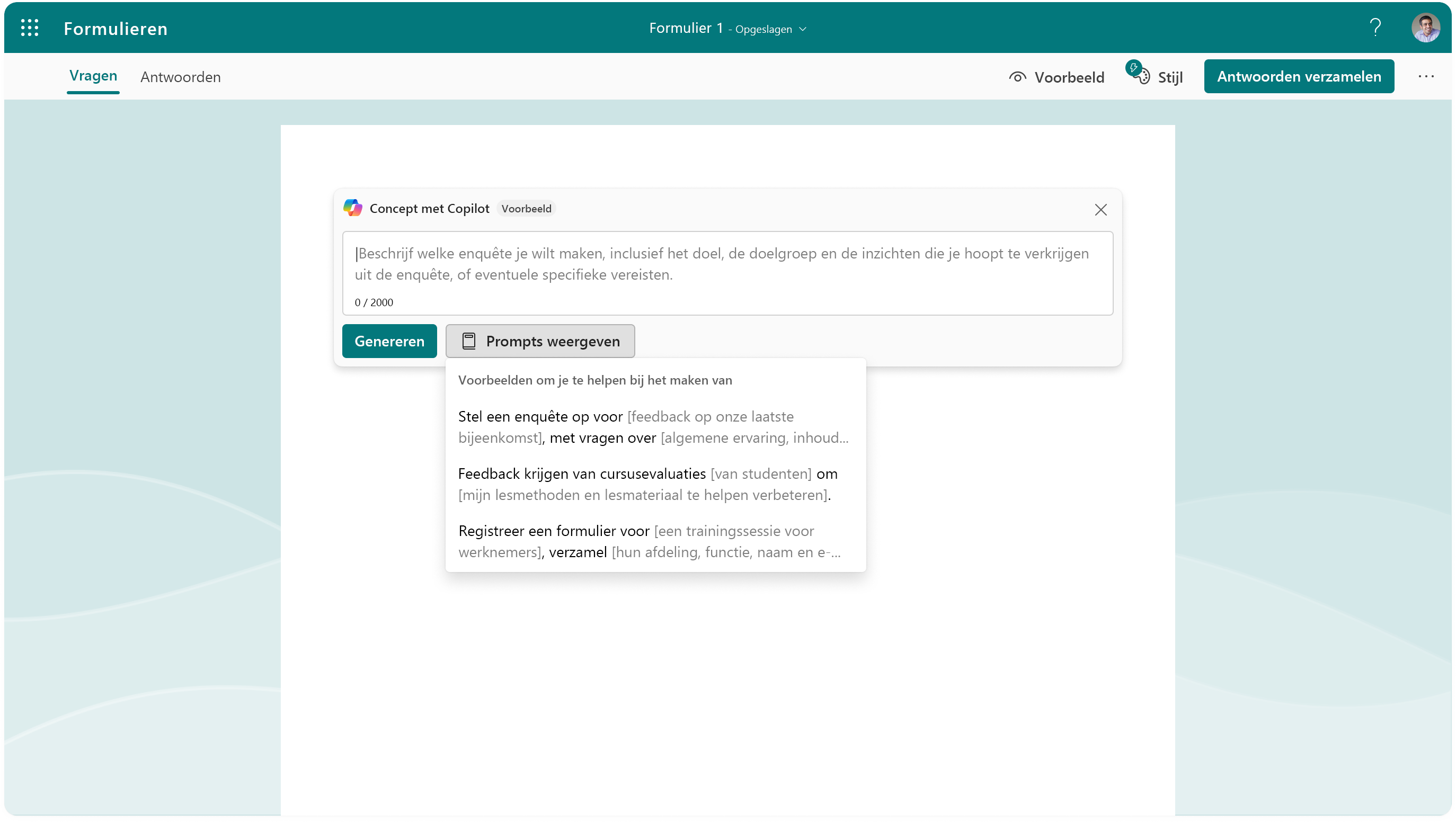
Task: Click into the enquête description text box
Action: 727,273
